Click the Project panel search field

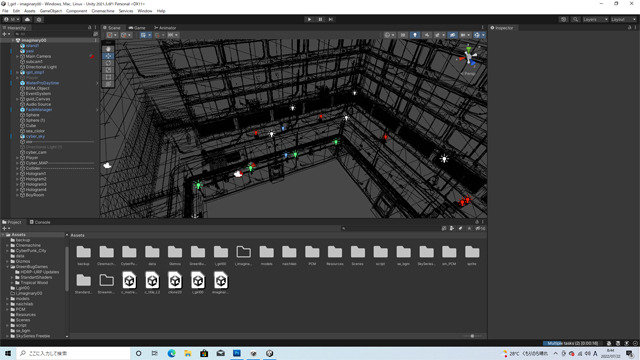390,229
